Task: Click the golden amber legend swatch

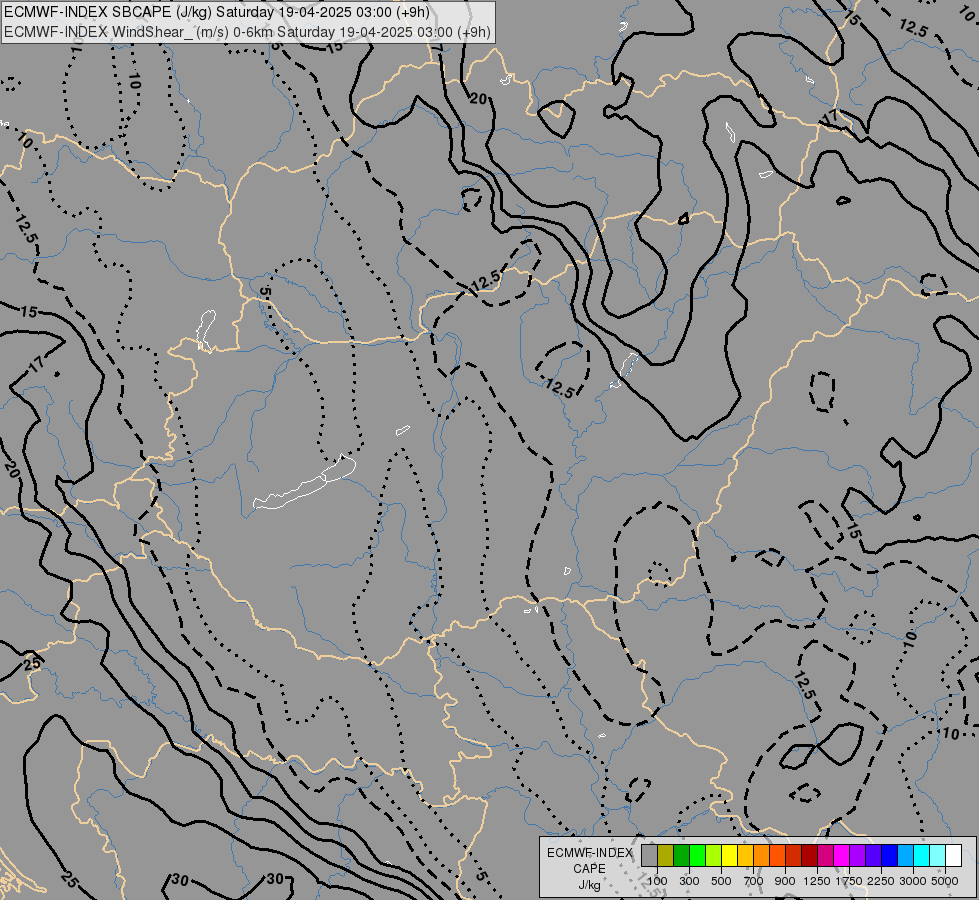Action: click(745, 856)
